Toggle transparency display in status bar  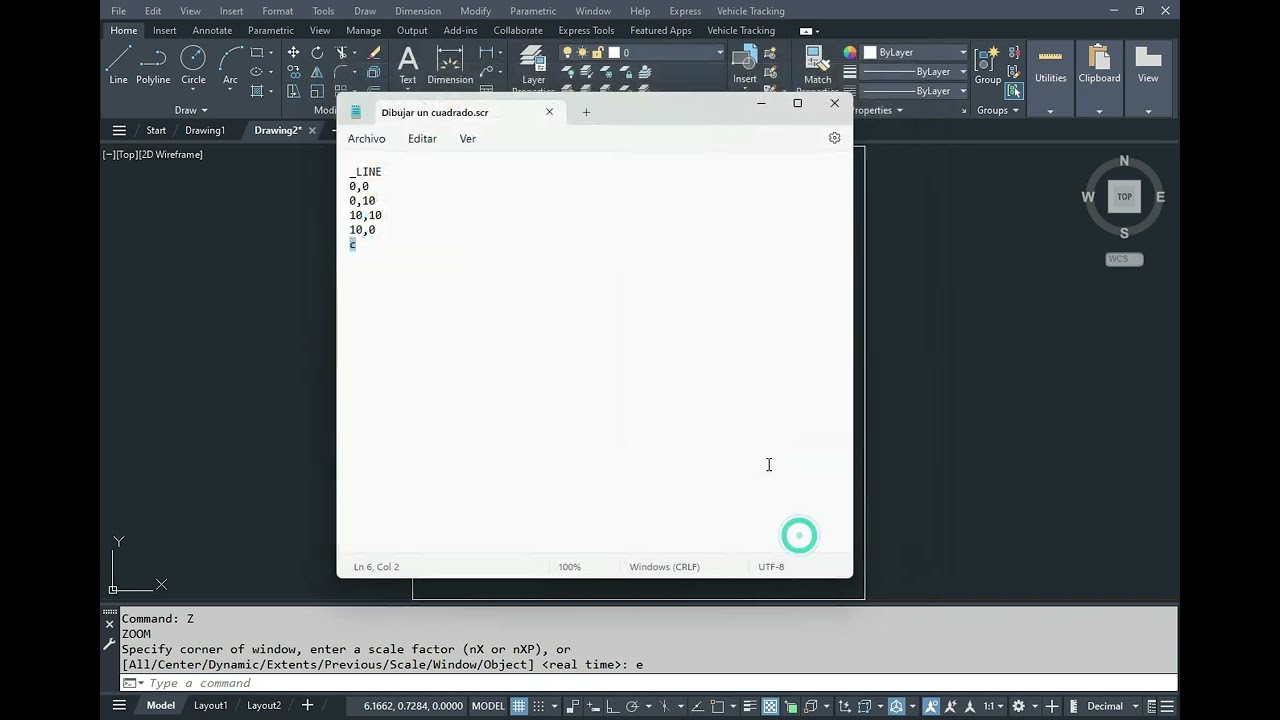coord(771,706)
